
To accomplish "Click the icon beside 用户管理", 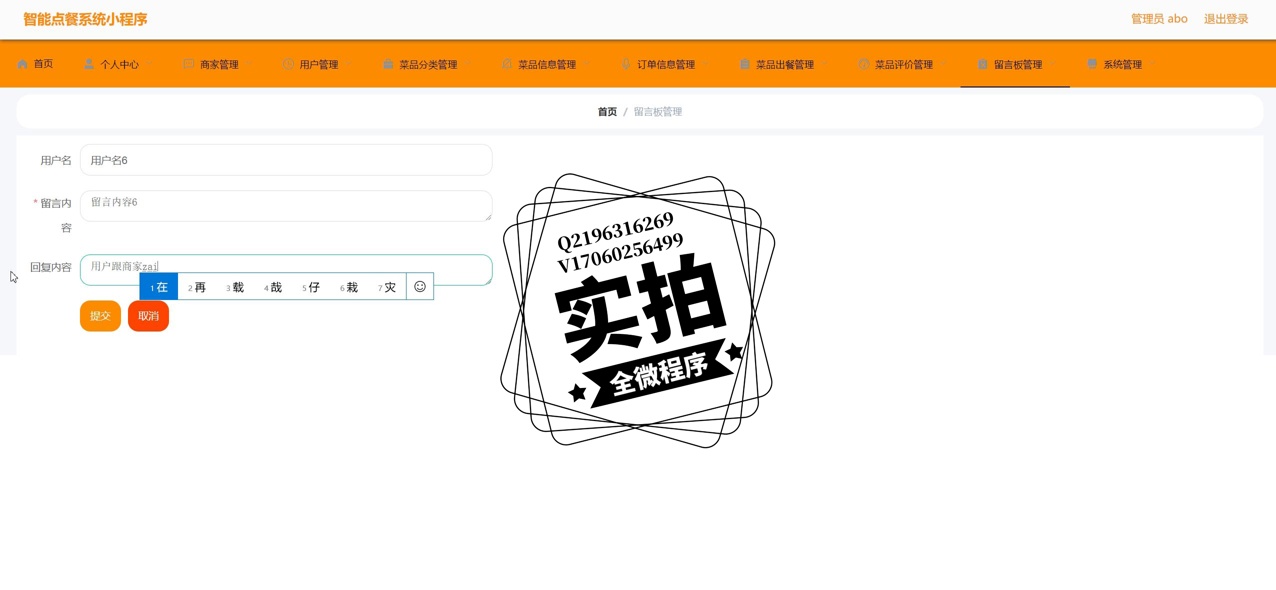I will [x=288, y=64].
